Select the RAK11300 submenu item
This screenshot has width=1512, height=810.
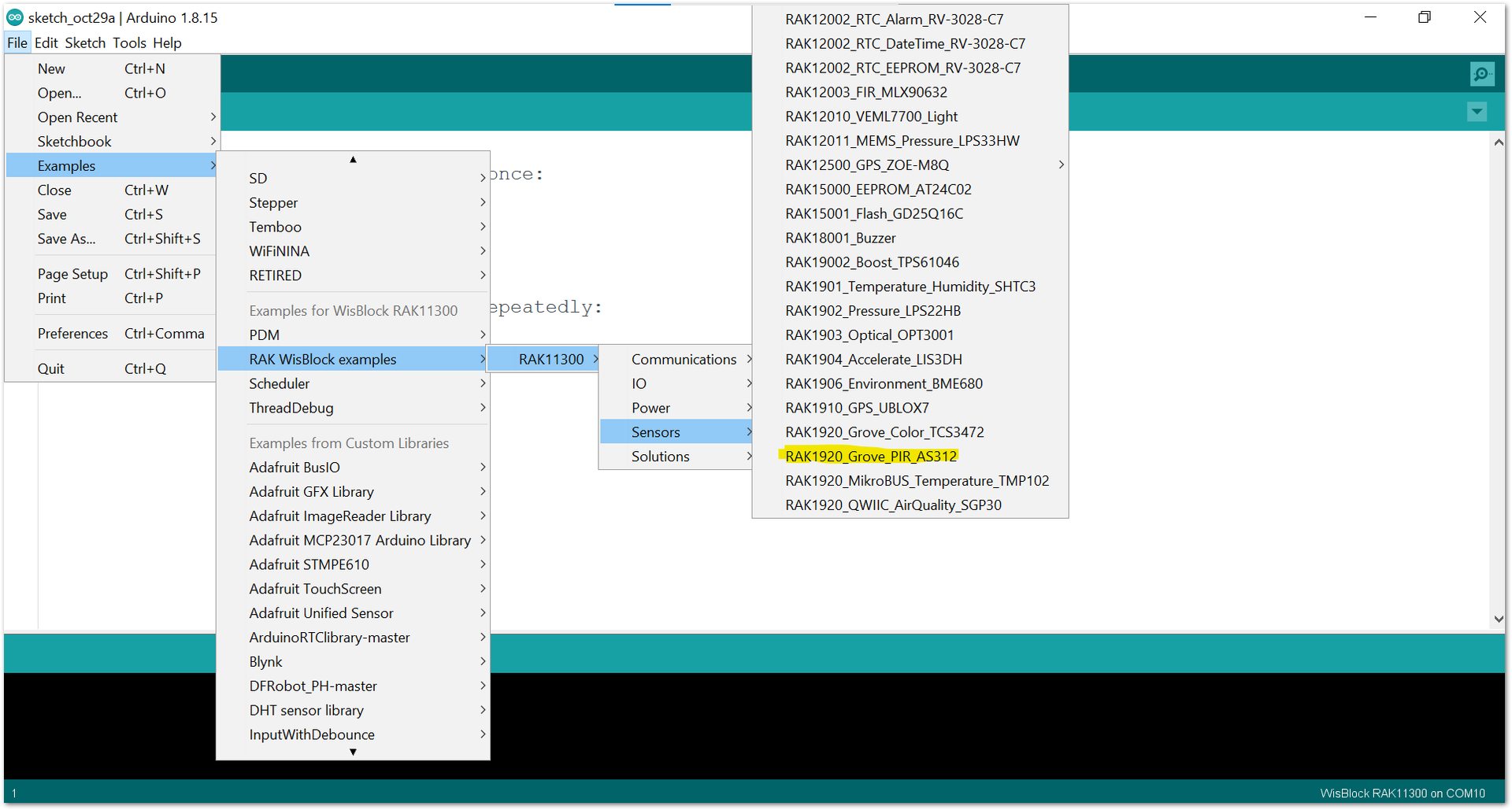[543, 360]
